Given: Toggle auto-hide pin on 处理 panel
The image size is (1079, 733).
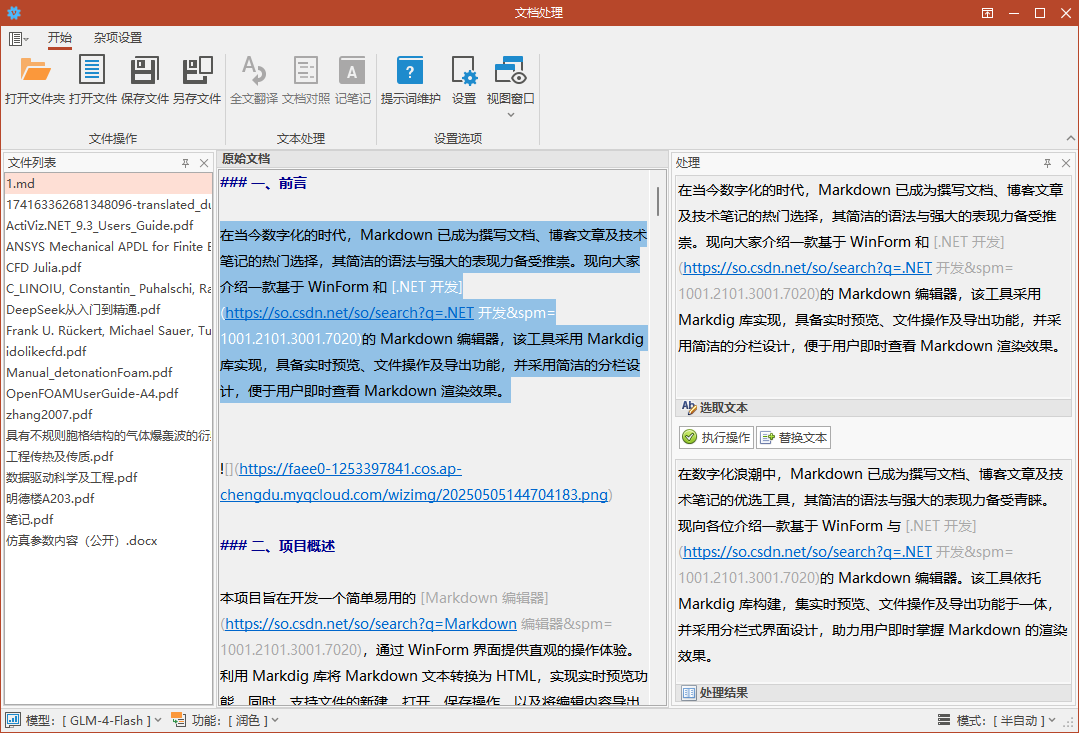Looking at the screenshot, I should pyautogui.click(x=1047, y=163).
